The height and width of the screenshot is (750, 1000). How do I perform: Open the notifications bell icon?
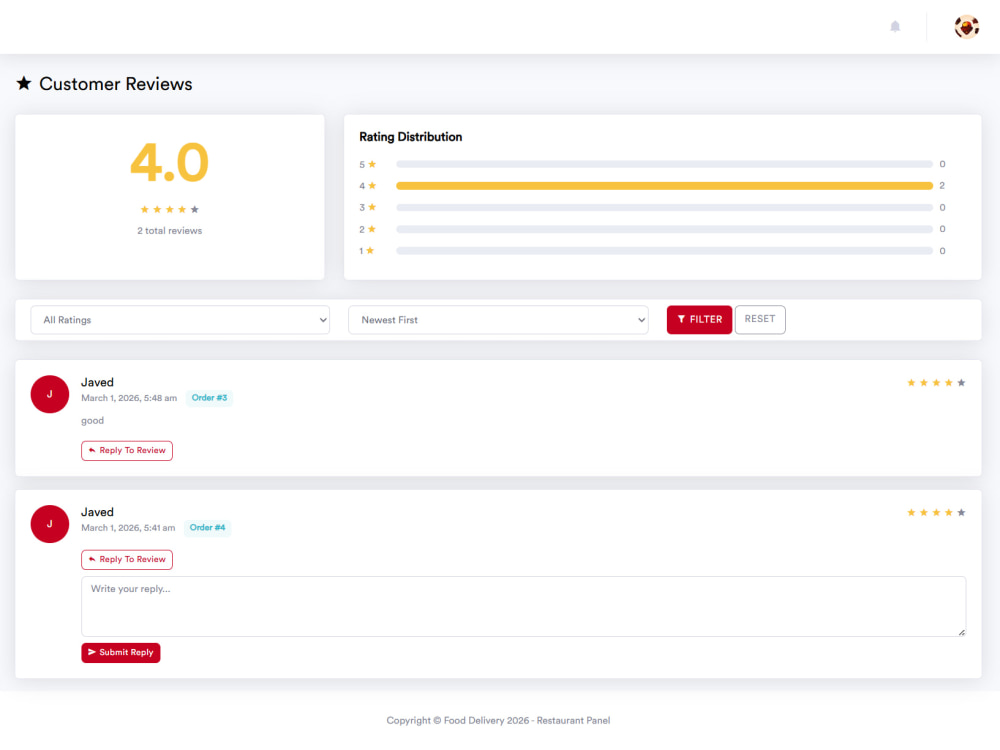[x=895, y=26]
